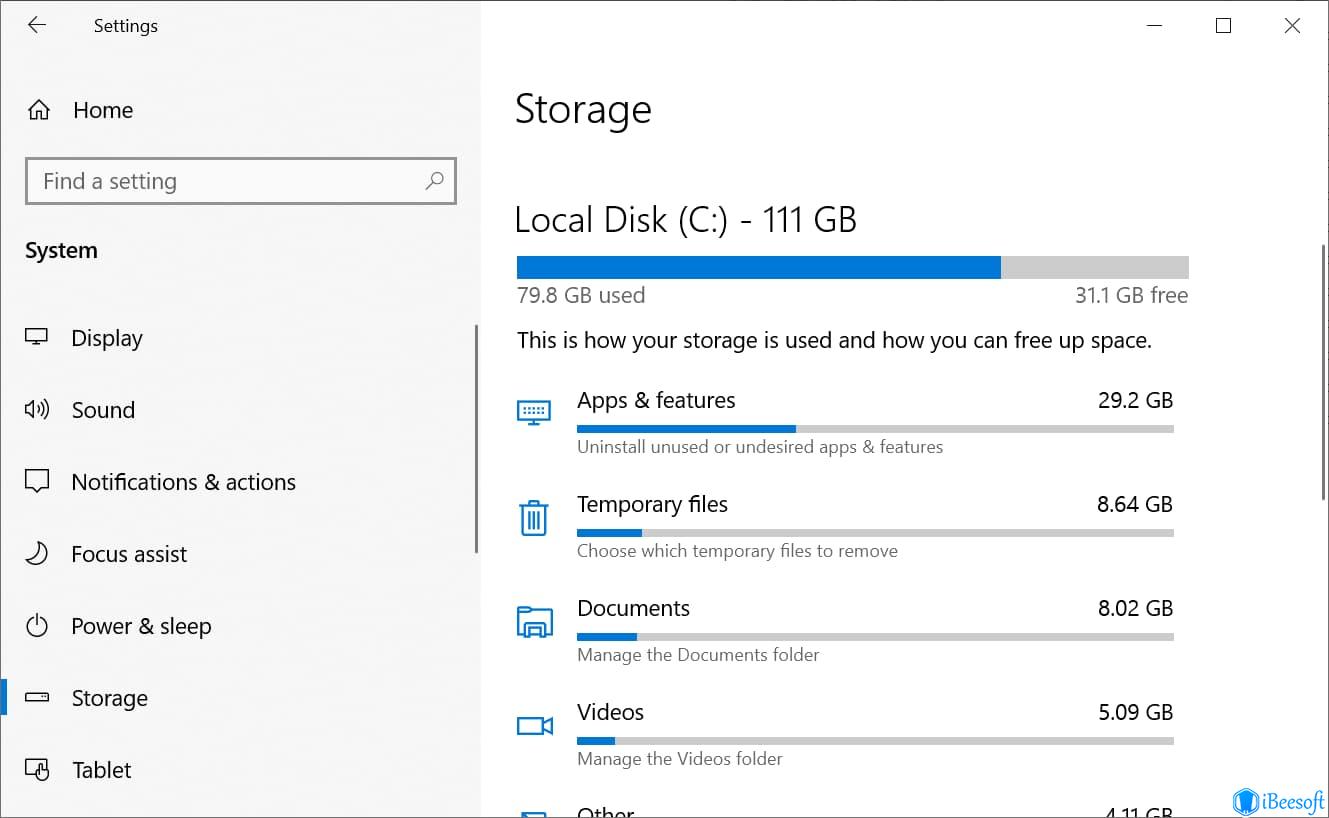Viewport: 1329px width, 818px height.
Task: Click 'Manage the Videos folder' text
Action: [680, 759]
